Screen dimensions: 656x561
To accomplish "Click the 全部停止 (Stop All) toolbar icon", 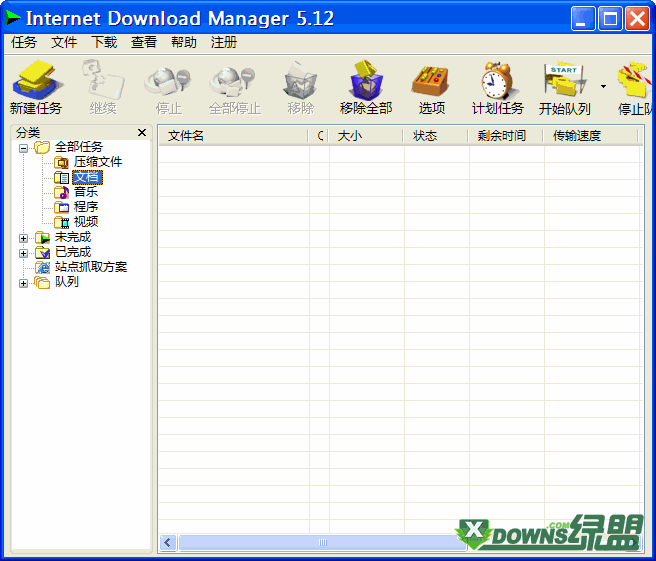I will 233,82.
